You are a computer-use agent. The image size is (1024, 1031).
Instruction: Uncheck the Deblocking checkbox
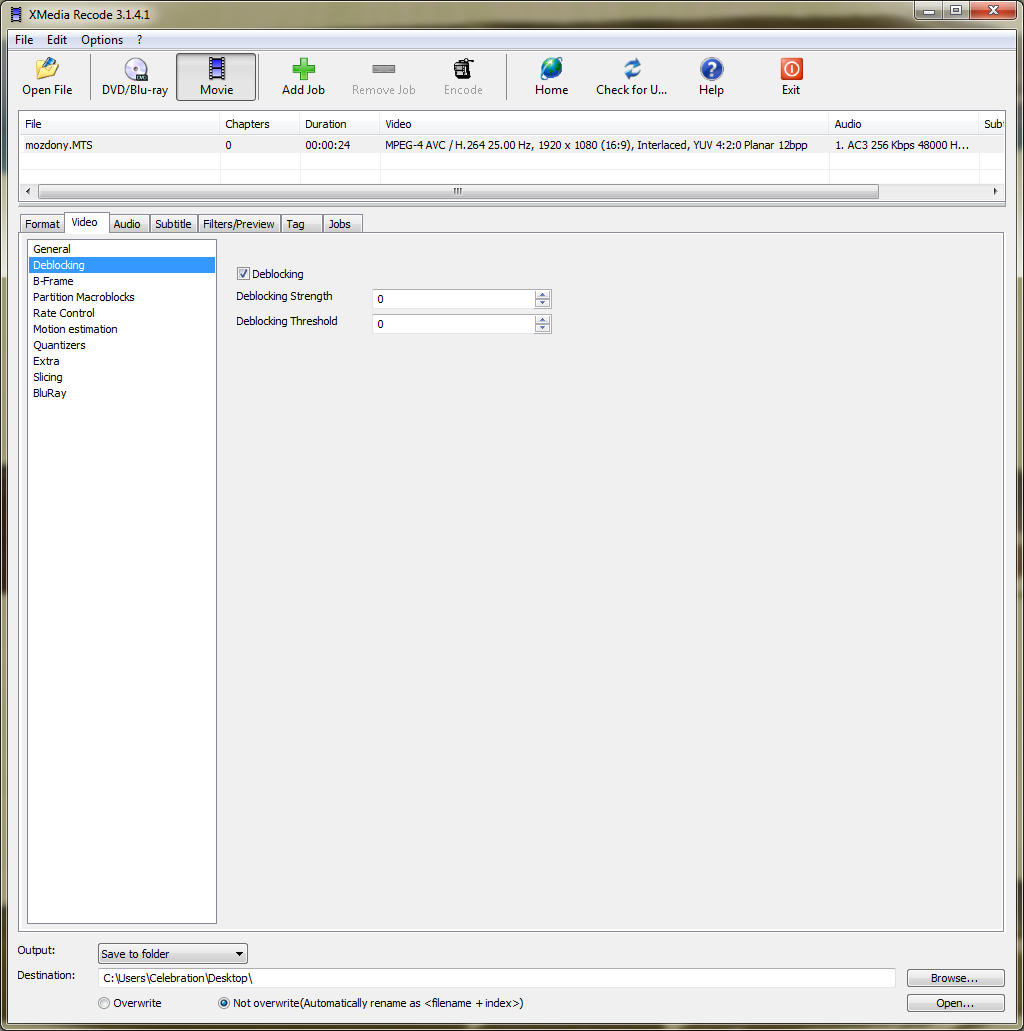(x=243, y=274)
